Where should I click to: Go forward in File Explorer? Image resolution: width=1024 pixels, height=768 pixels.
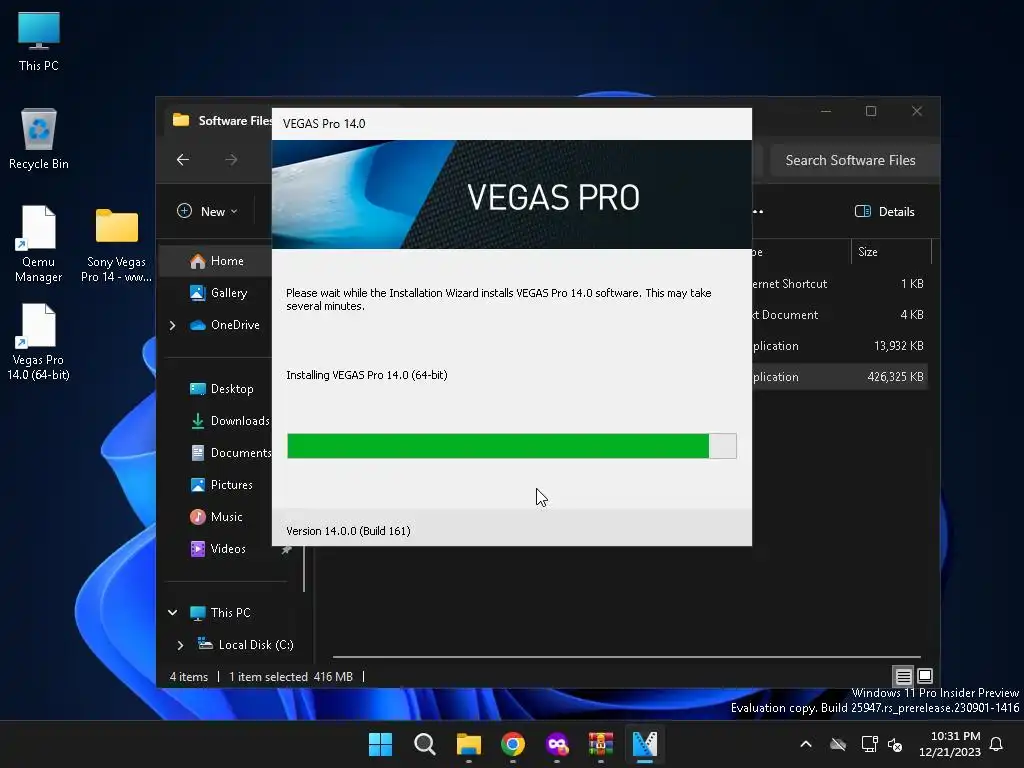click(231, 159)
